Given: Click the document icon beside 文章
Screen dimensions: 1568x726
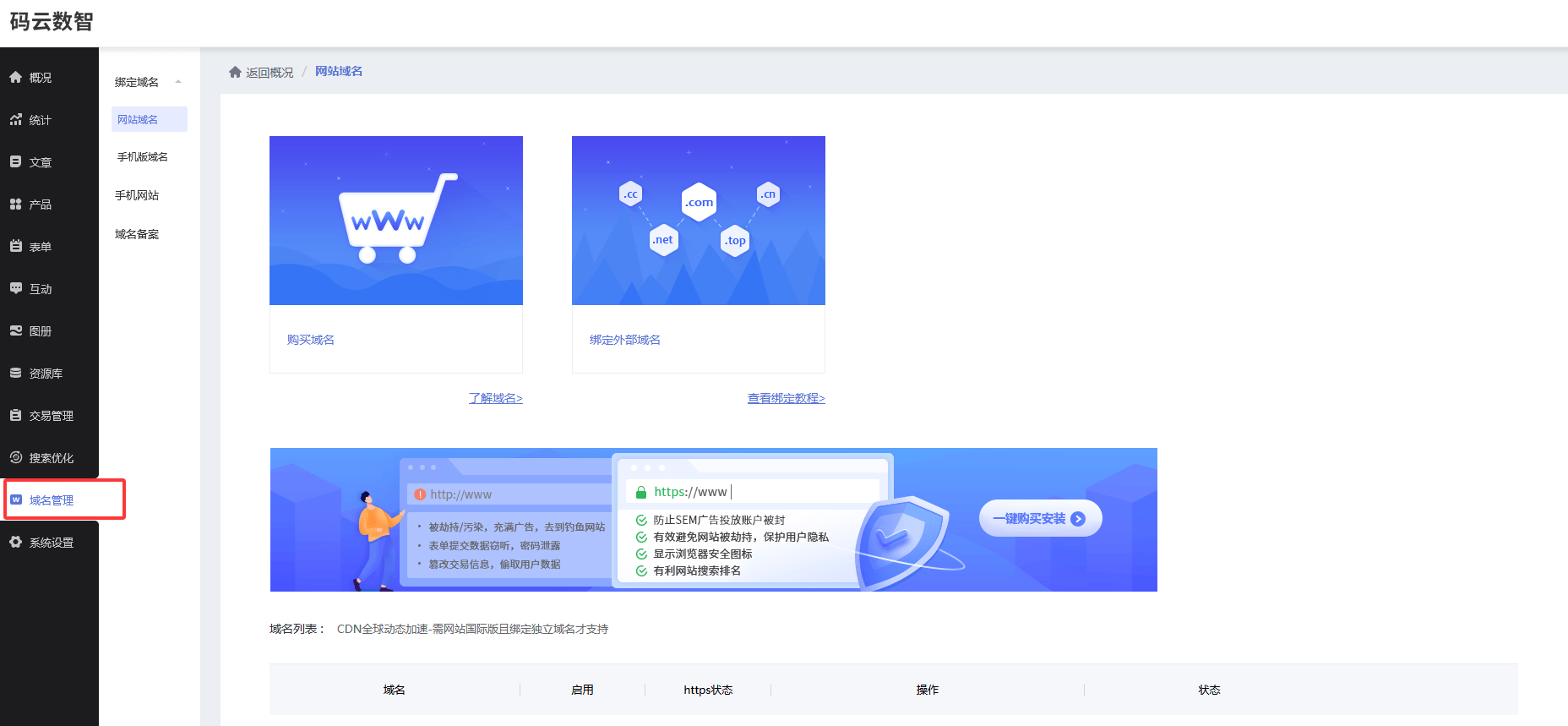Looking at the screenshot, I should click(x=15, y=161).
